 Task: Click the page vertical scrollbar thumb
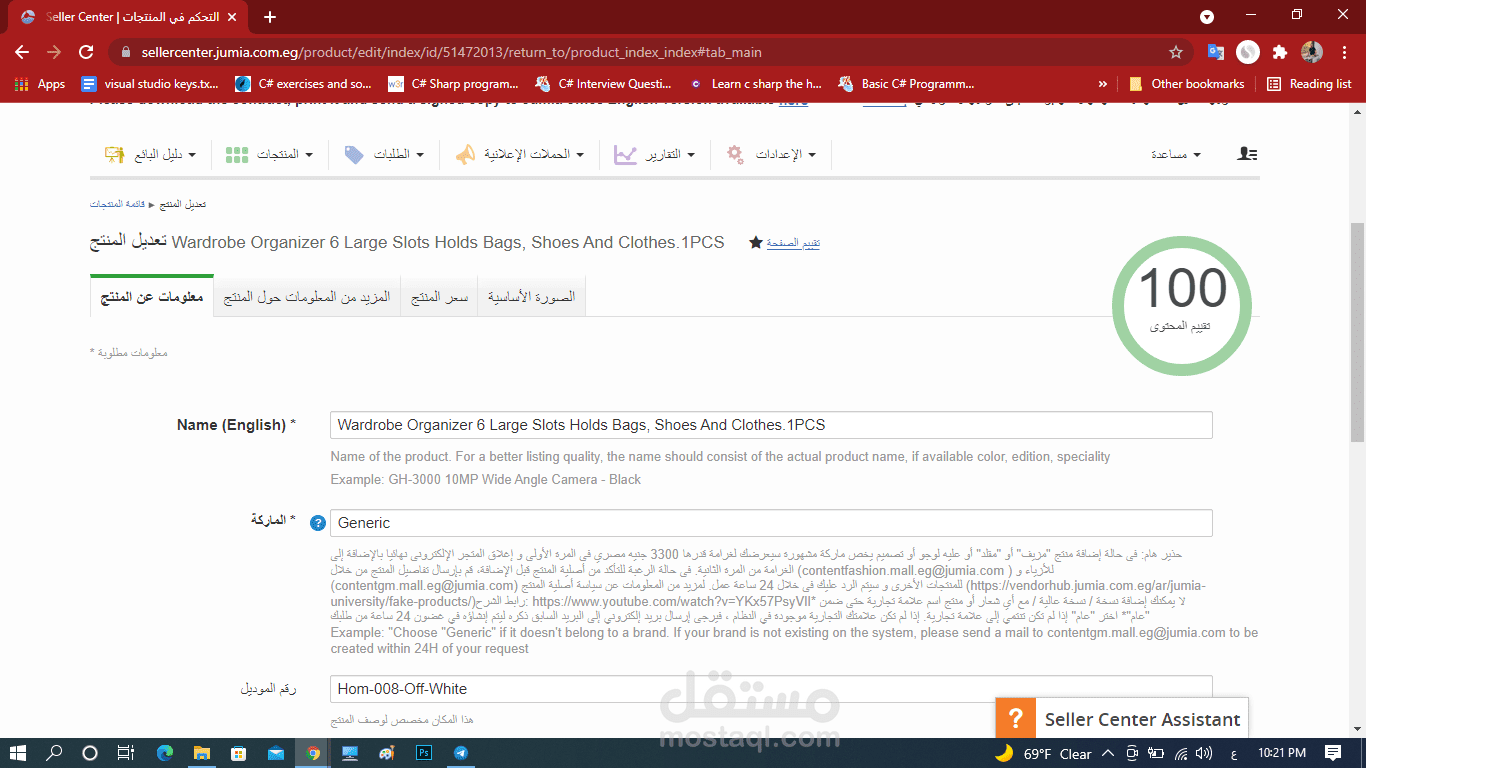pos(1357,332)
